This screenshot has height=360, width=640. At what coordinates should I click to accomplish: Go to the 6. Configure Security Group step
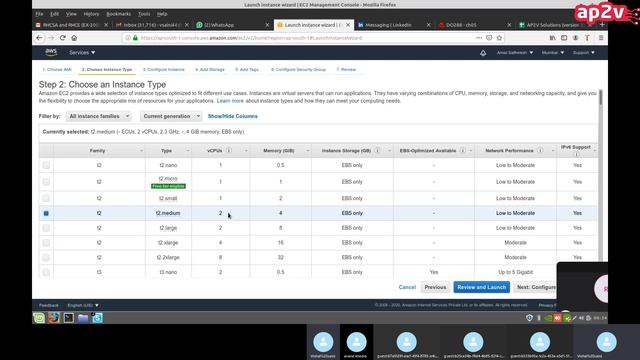point(298,70)
